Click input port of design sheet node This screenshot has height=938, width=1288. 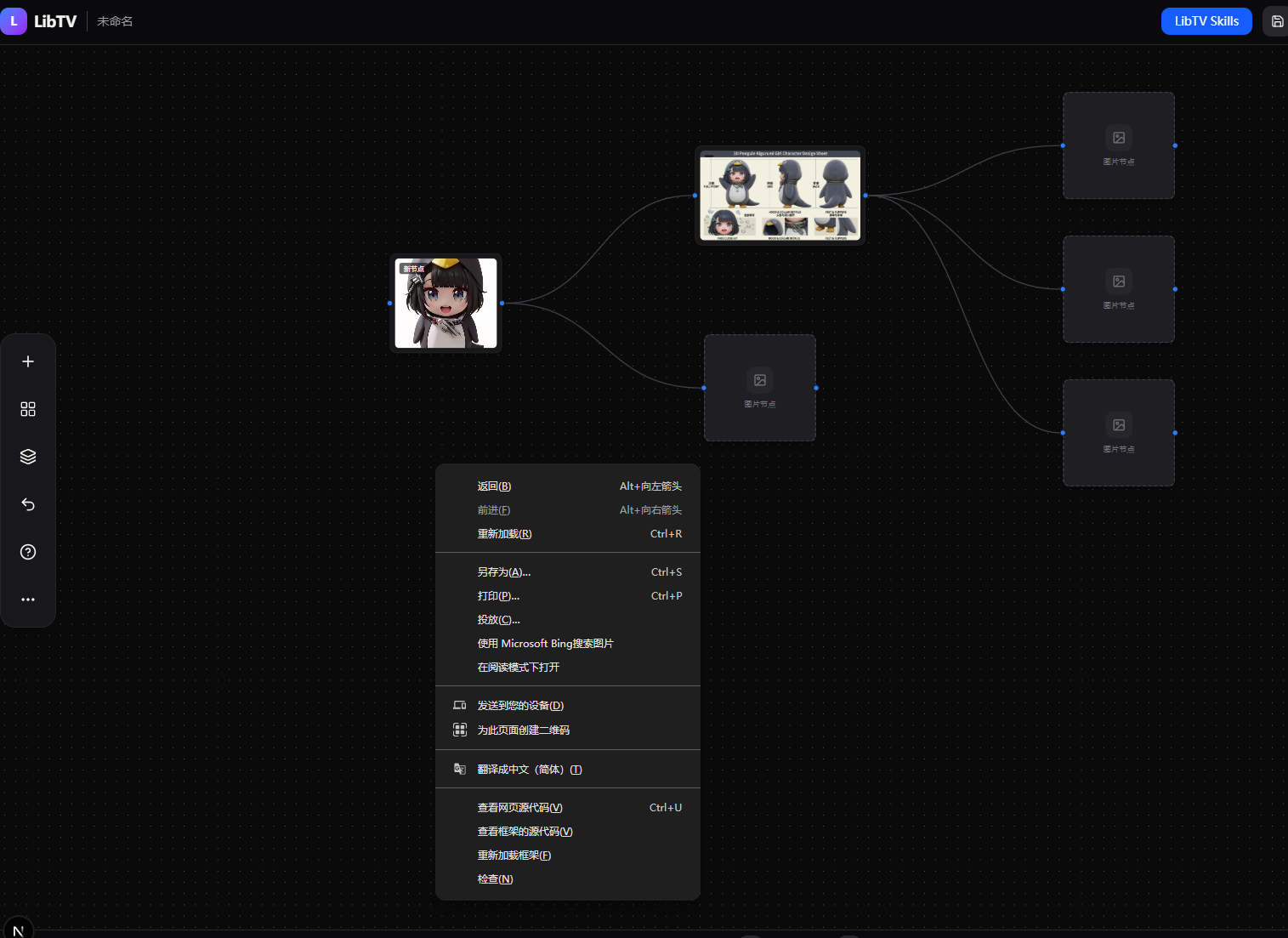click(x=695, y=196)
